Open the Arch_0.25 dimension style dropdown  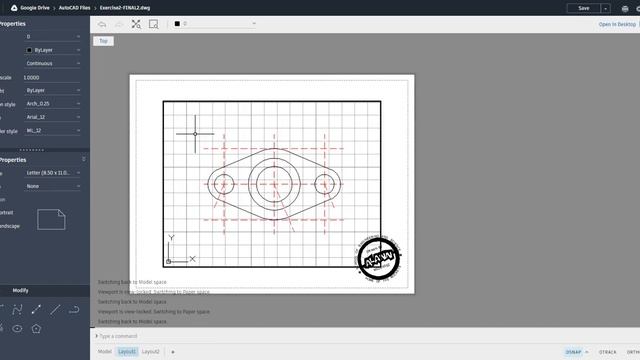coord(53,104)
